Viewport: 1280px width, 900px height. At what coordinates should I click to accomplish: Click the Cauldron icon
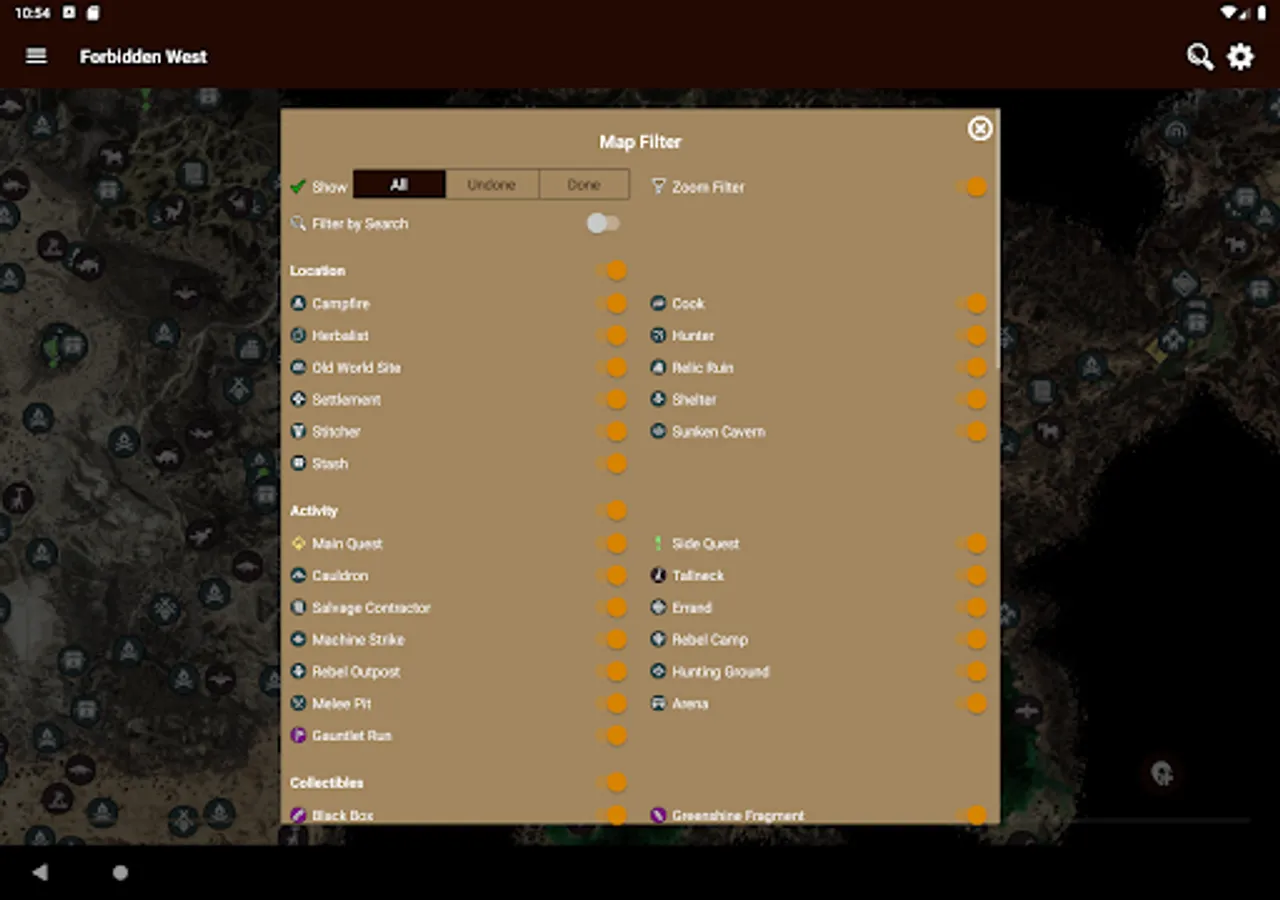(298, 575)
